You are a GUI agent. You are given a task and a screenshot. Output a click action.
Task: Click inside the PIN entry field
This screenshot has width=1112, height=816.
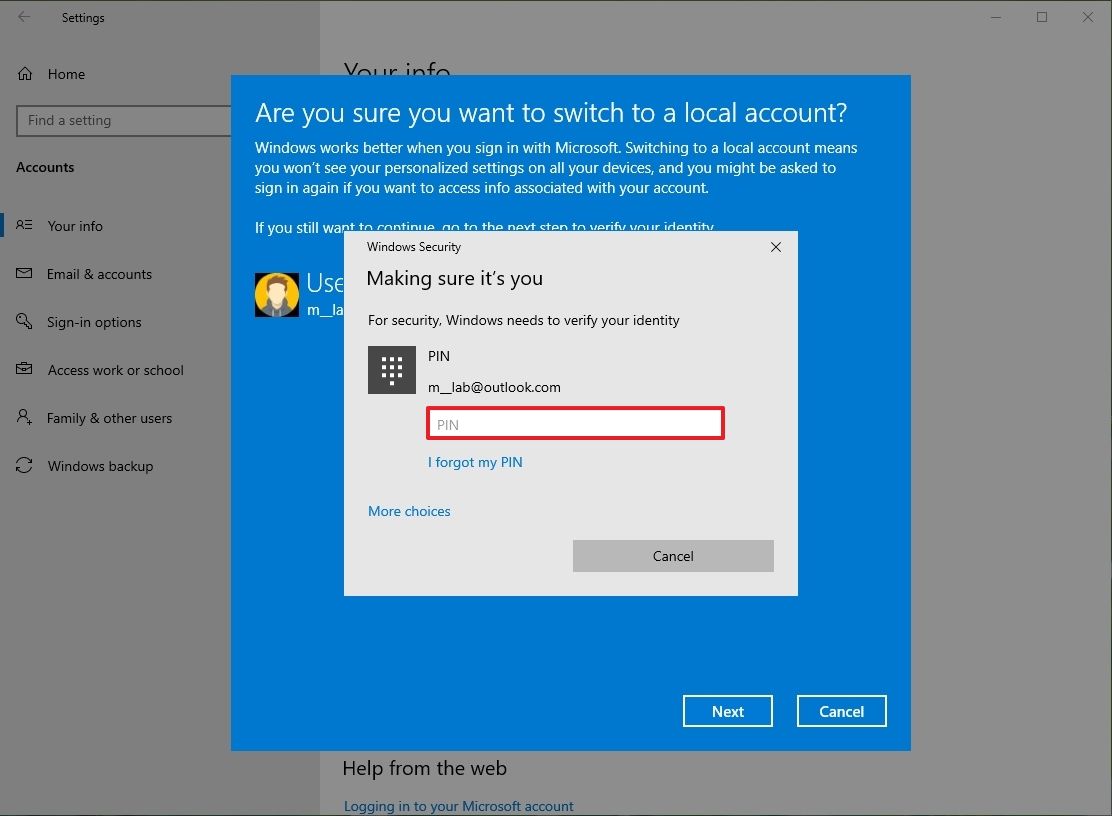coord(575,423)
